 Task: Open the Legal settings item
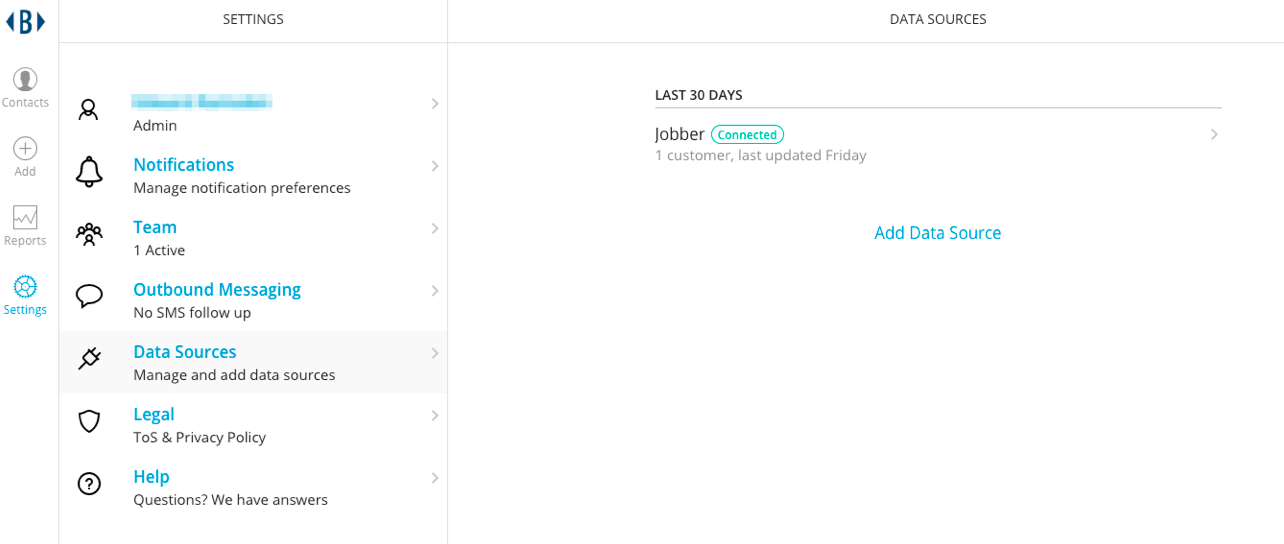tap(253, 425)
